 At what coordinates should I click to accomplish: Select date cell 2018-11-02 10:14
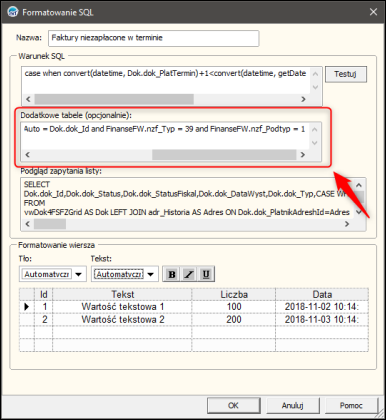(322, 307)
